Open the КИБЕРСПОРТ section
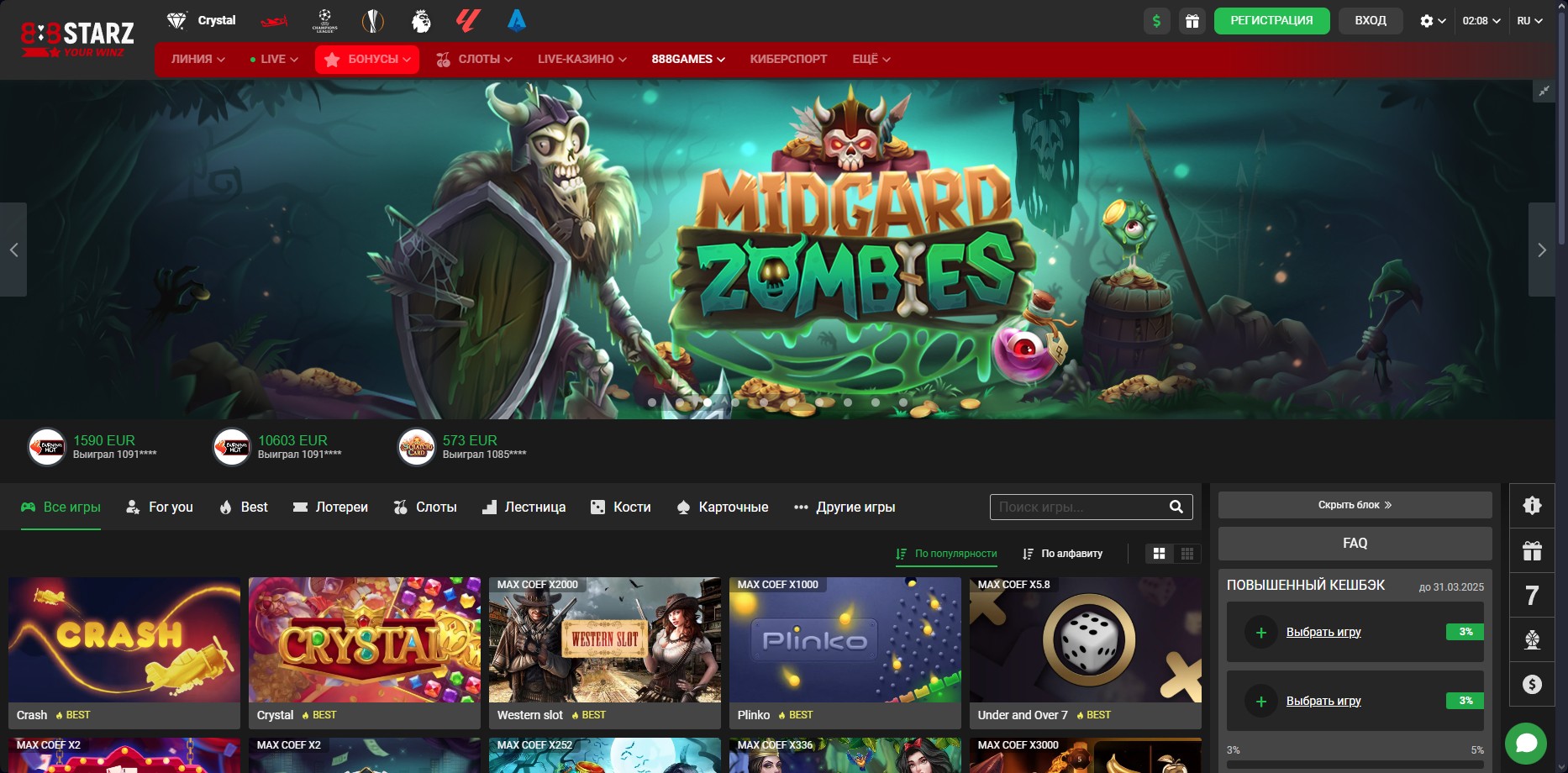1568x773 pixels. point(788,59)
